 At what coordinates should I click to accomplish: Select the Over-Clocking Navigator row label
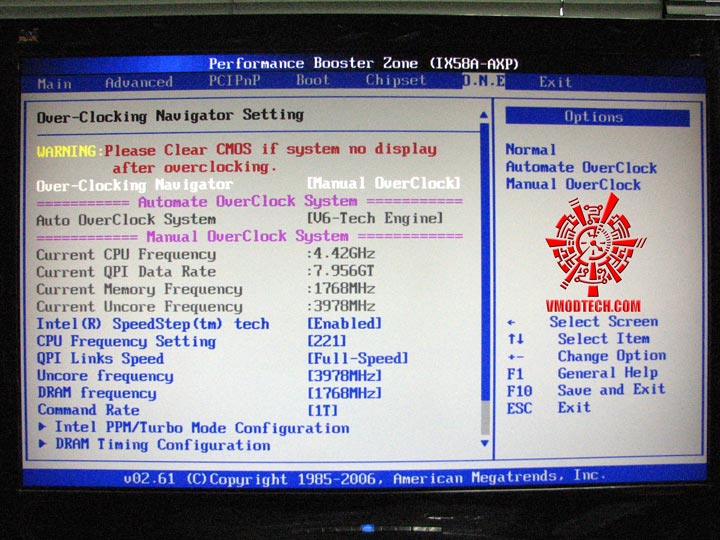click(135, 185)
